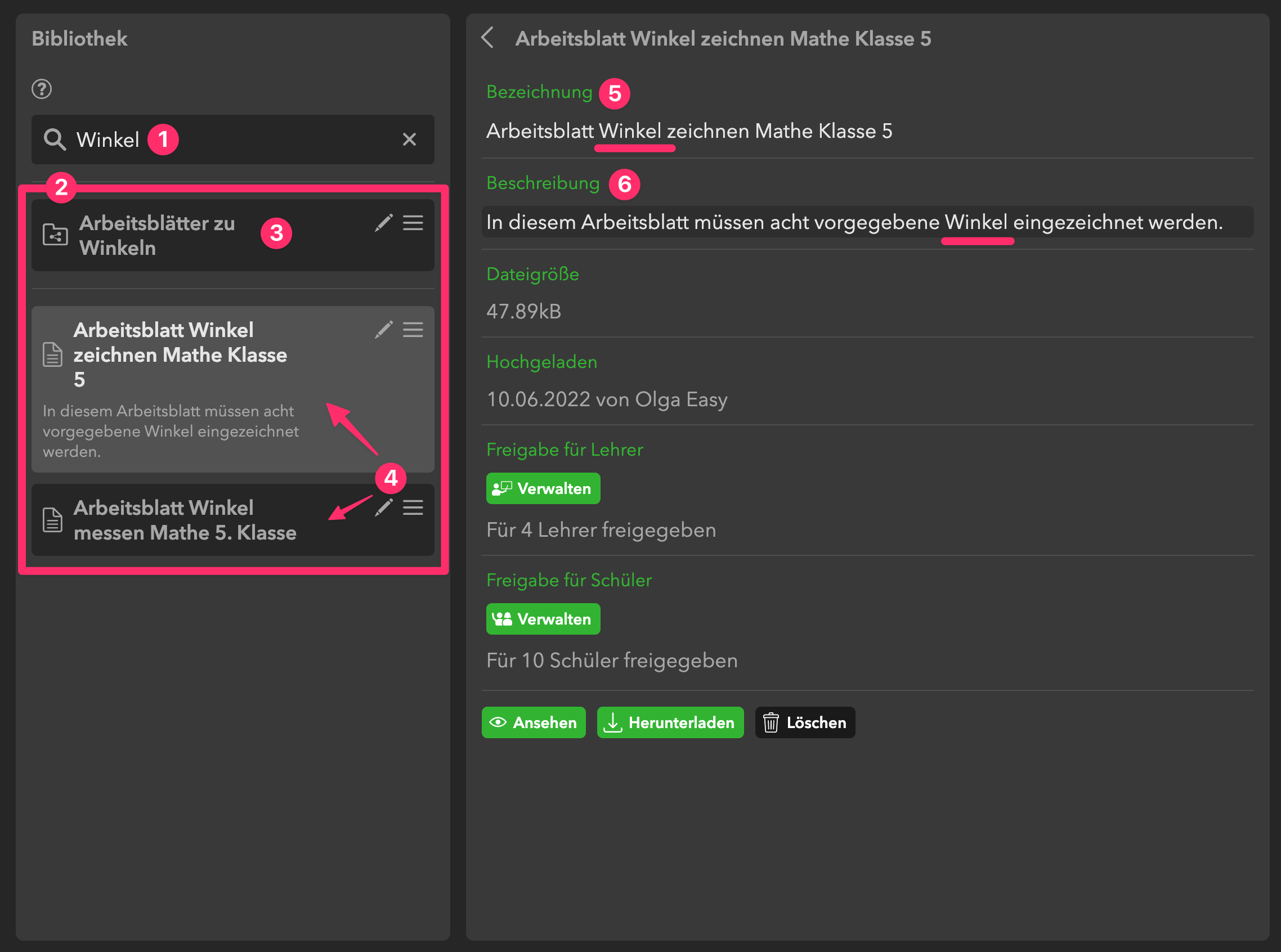Open the menu for Winkel zeichnen item

[413, 330]
